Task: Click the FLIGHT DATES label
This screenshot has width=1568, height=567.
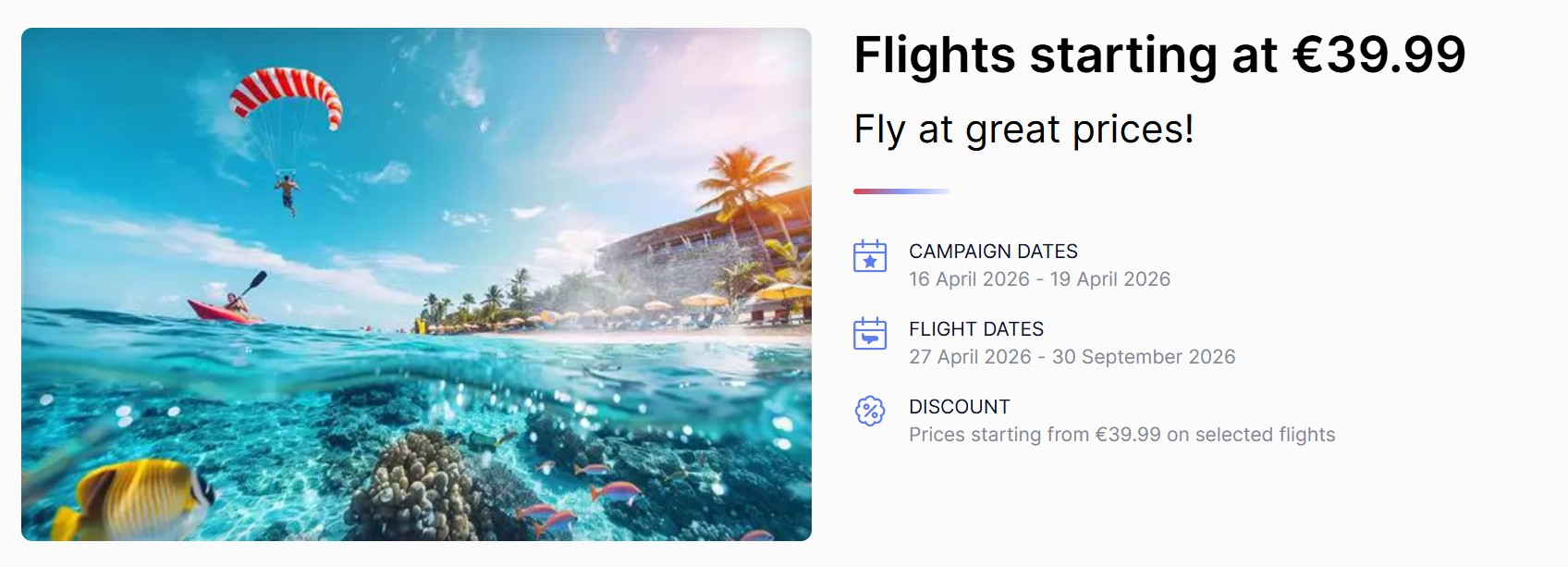Action: [975, 329]
